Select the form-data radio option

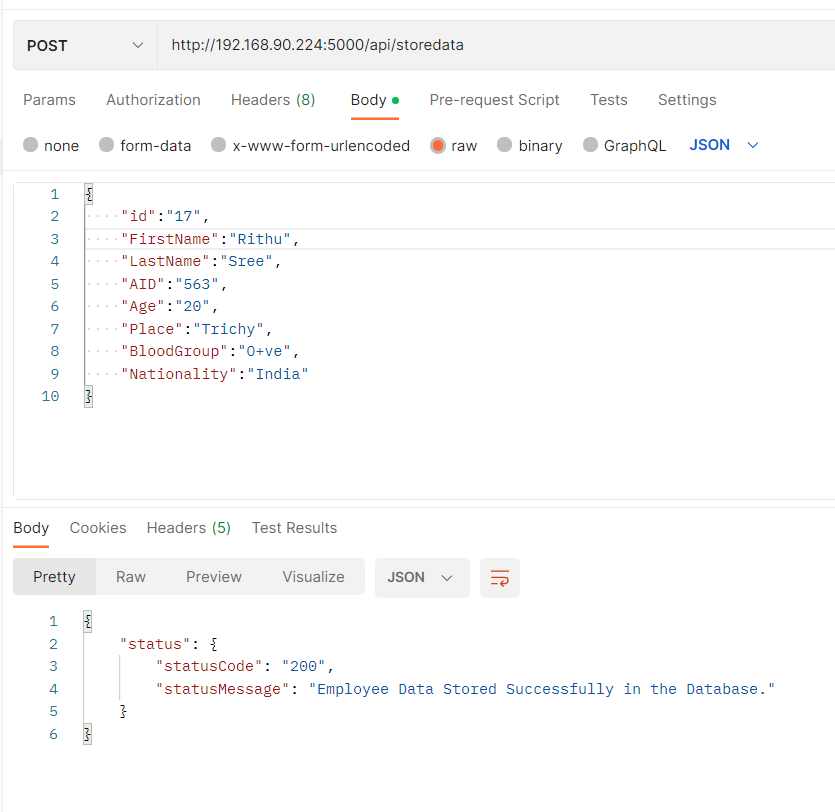point(145,145)
